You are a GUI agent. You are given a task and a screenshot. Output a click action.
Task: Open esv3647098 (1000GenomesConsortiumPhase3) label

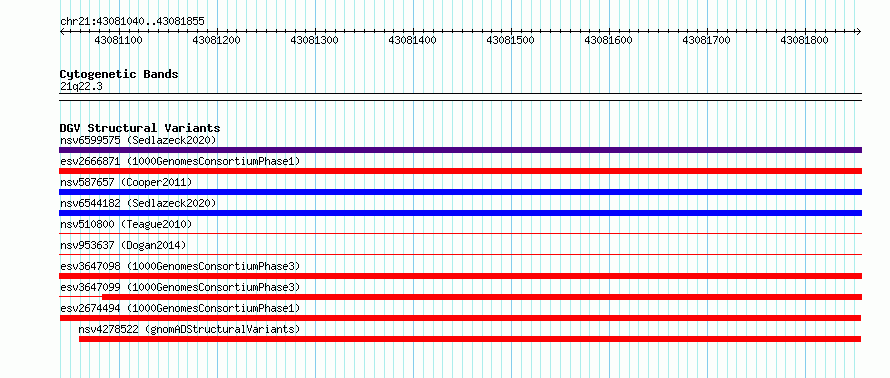click(180, 266)
